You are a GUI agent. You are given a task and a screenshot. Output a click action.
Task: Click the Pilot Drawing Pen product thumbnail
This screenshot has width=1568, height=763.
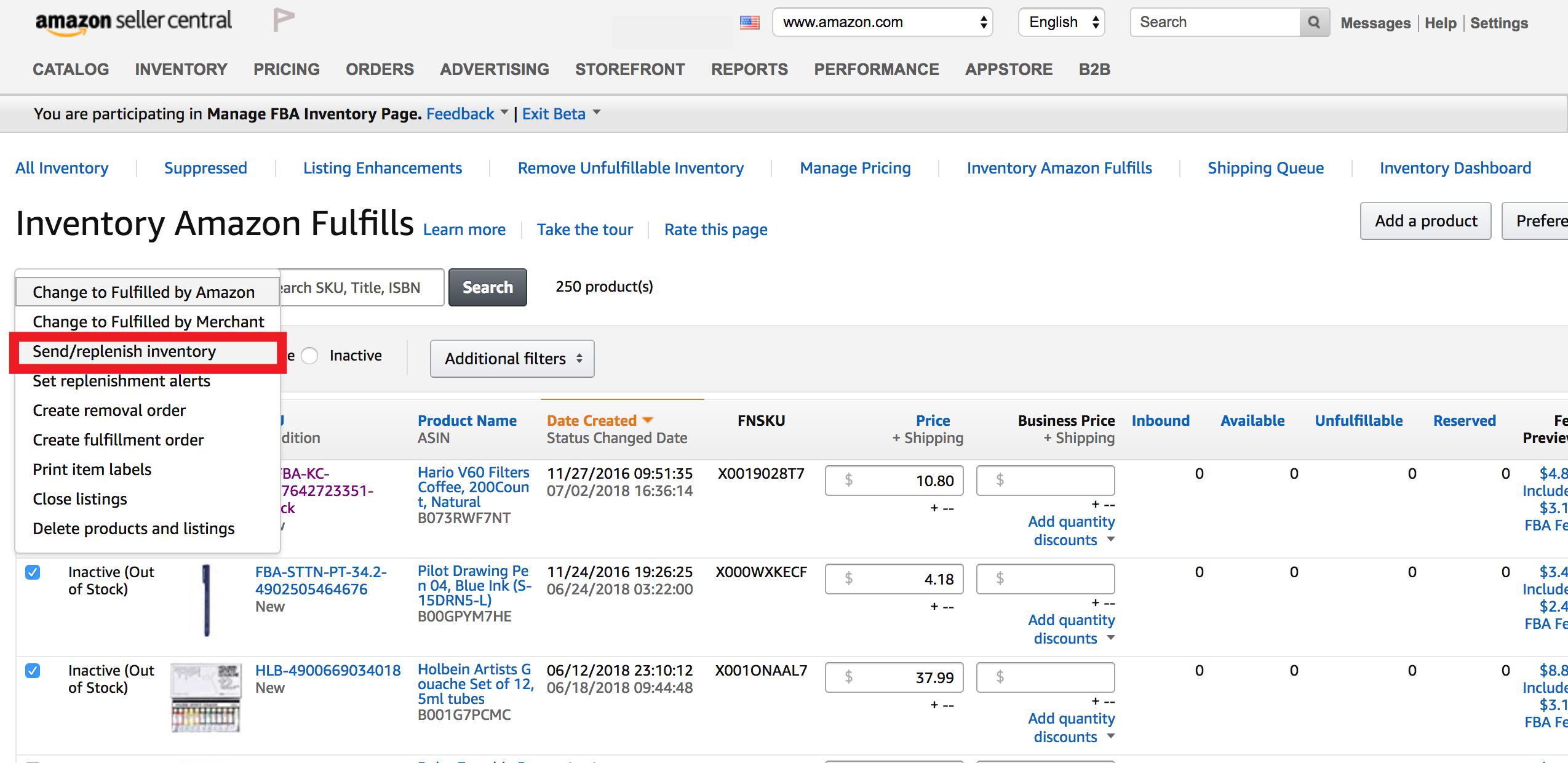click(x=207, y=600)
